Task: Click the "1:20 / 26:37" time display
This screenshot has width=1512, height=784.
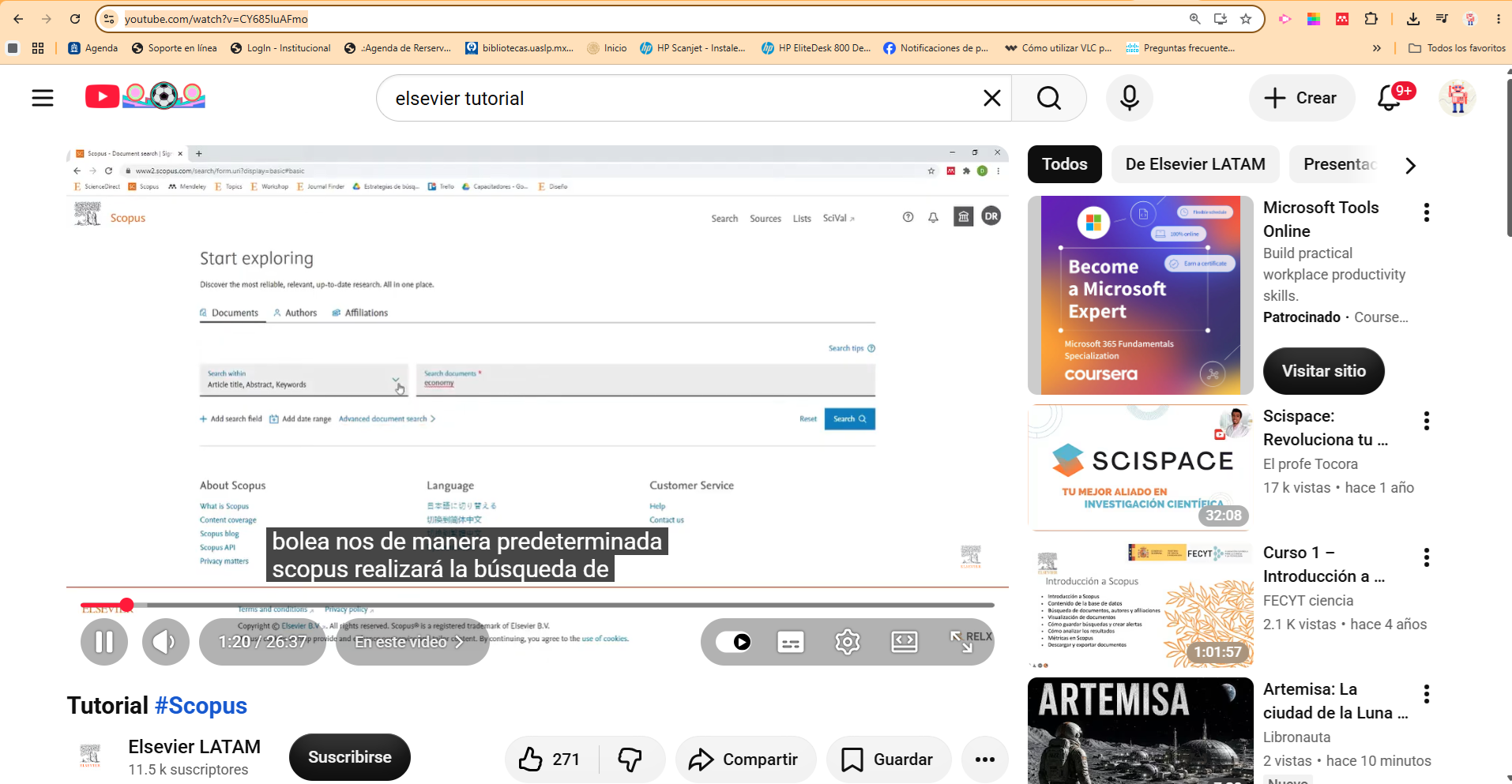Action: coord(262,642)
